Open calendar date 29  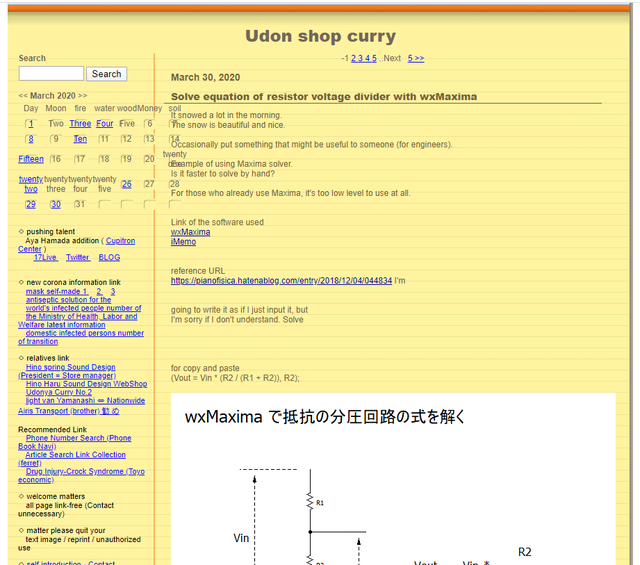pos(31,204)
